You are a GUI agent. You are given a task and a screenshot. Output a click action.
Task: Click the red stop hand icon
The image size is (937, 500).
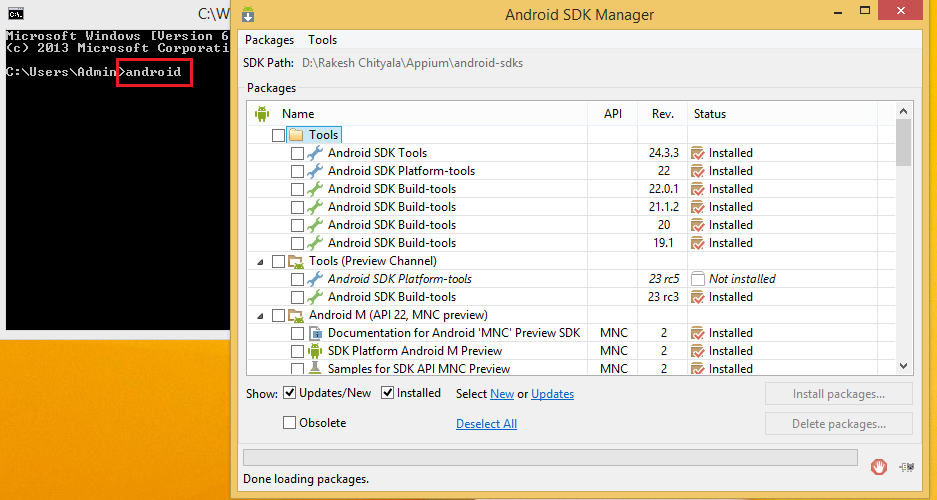tap(878, 467)
